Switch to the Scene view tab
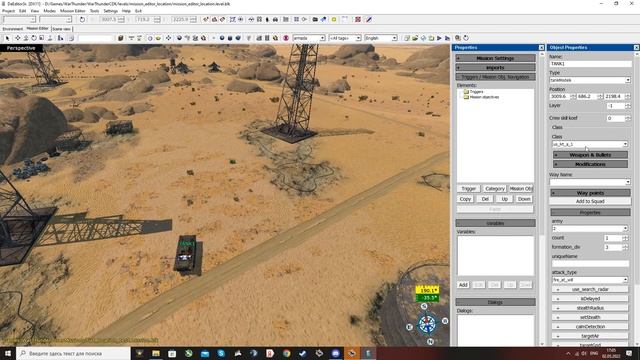Image resolution: width=640 pixels, height=360 pixels. [x=61, y=29]
